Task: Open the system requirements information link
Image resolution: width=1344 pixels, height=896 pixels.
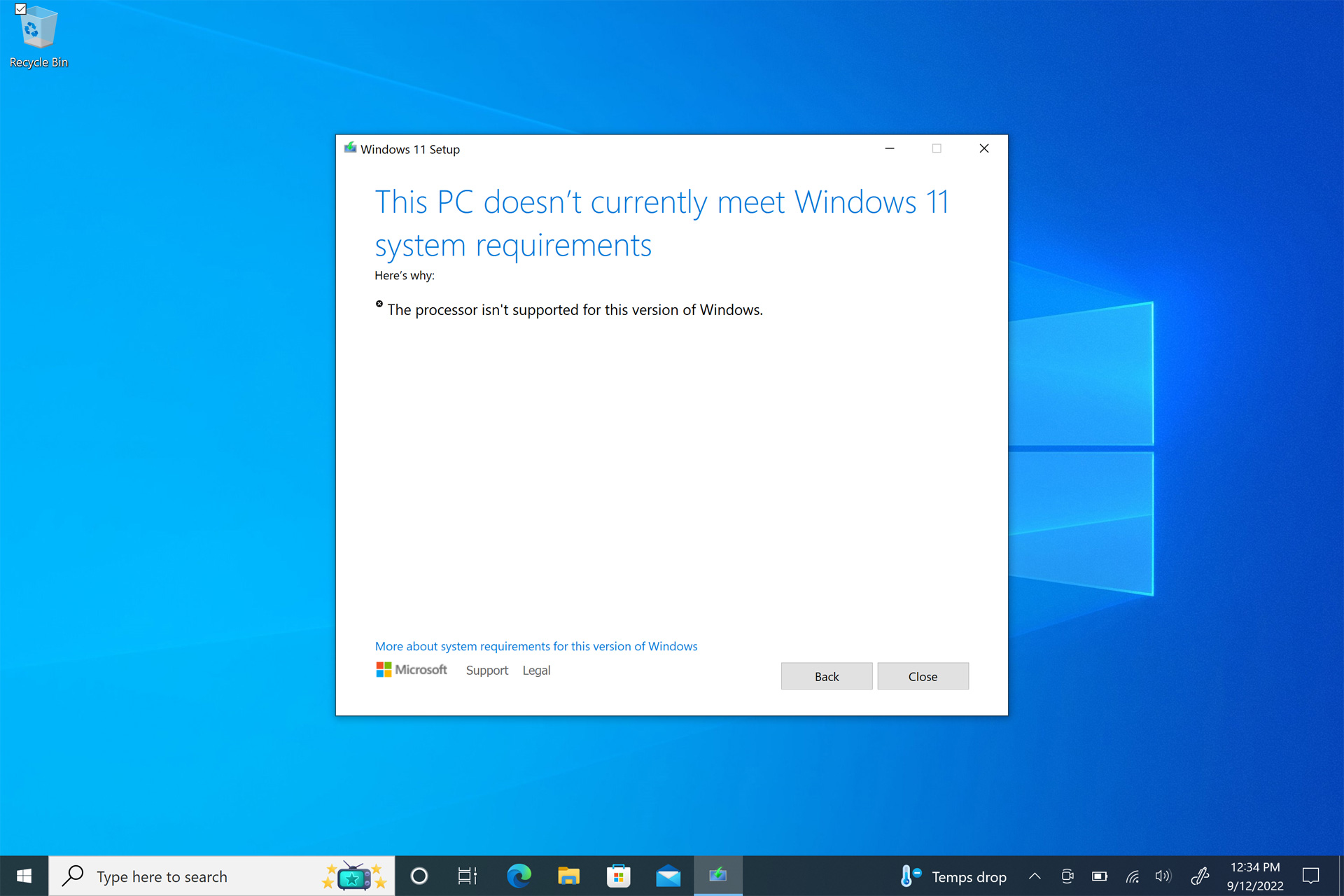Action: tap(535, 646)
